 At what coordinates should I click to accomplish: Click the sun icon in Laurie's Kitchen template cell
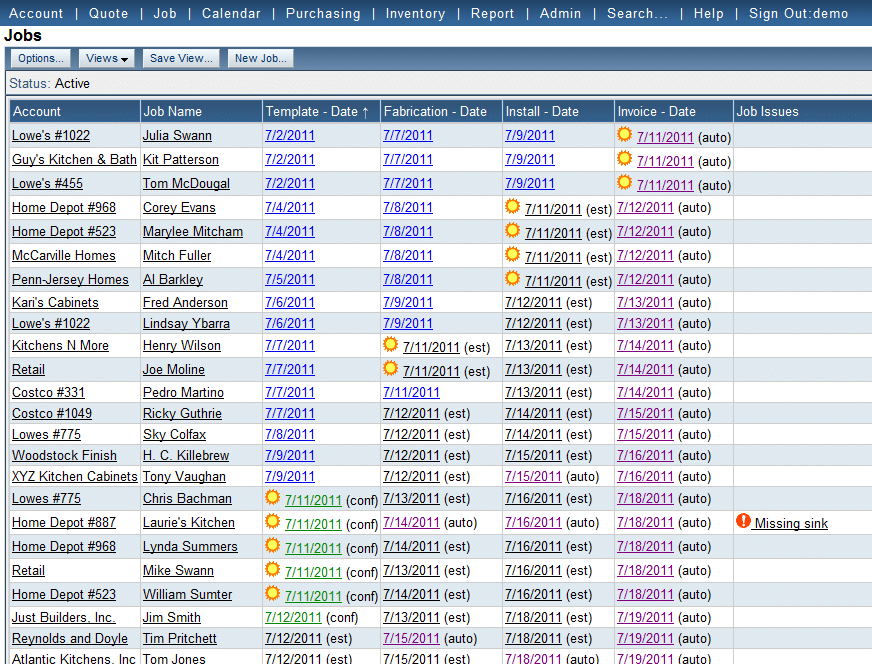[x=272, y=521]
